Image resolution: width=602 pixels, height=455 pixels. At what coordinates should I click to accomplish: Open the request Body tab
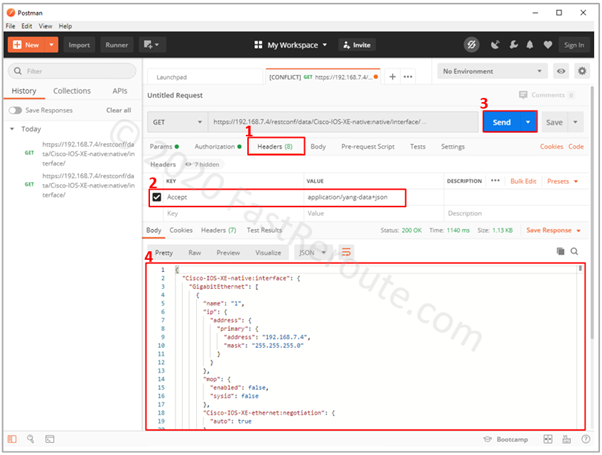coord(318,146)
